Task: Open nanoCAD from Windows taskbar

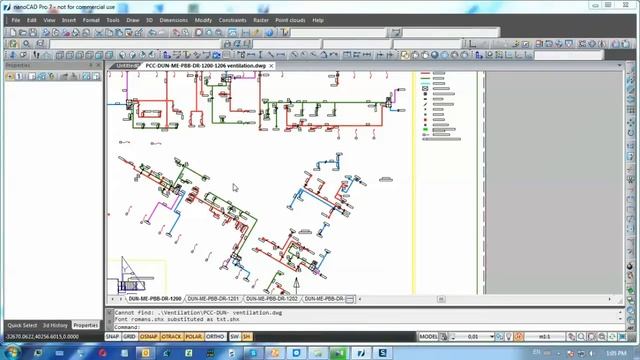Action: coord(361,353)
